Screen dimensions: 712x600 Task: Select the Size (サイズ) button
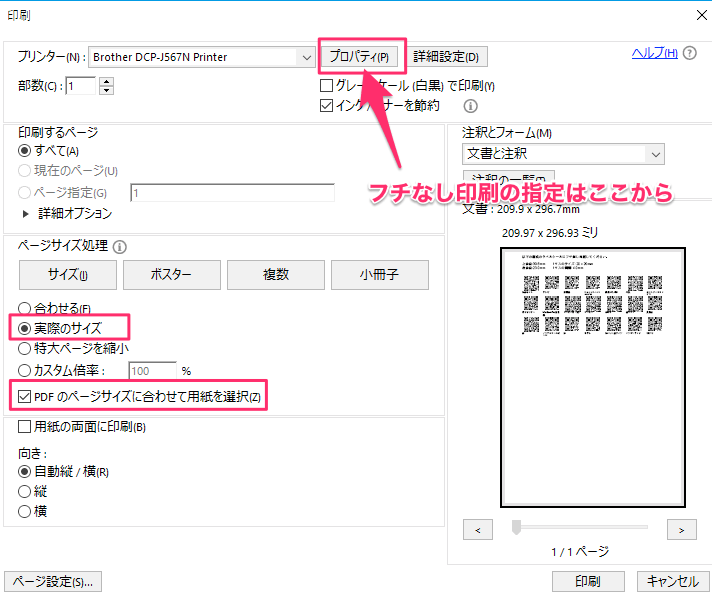pyautogui.click(x=68, y=275)
